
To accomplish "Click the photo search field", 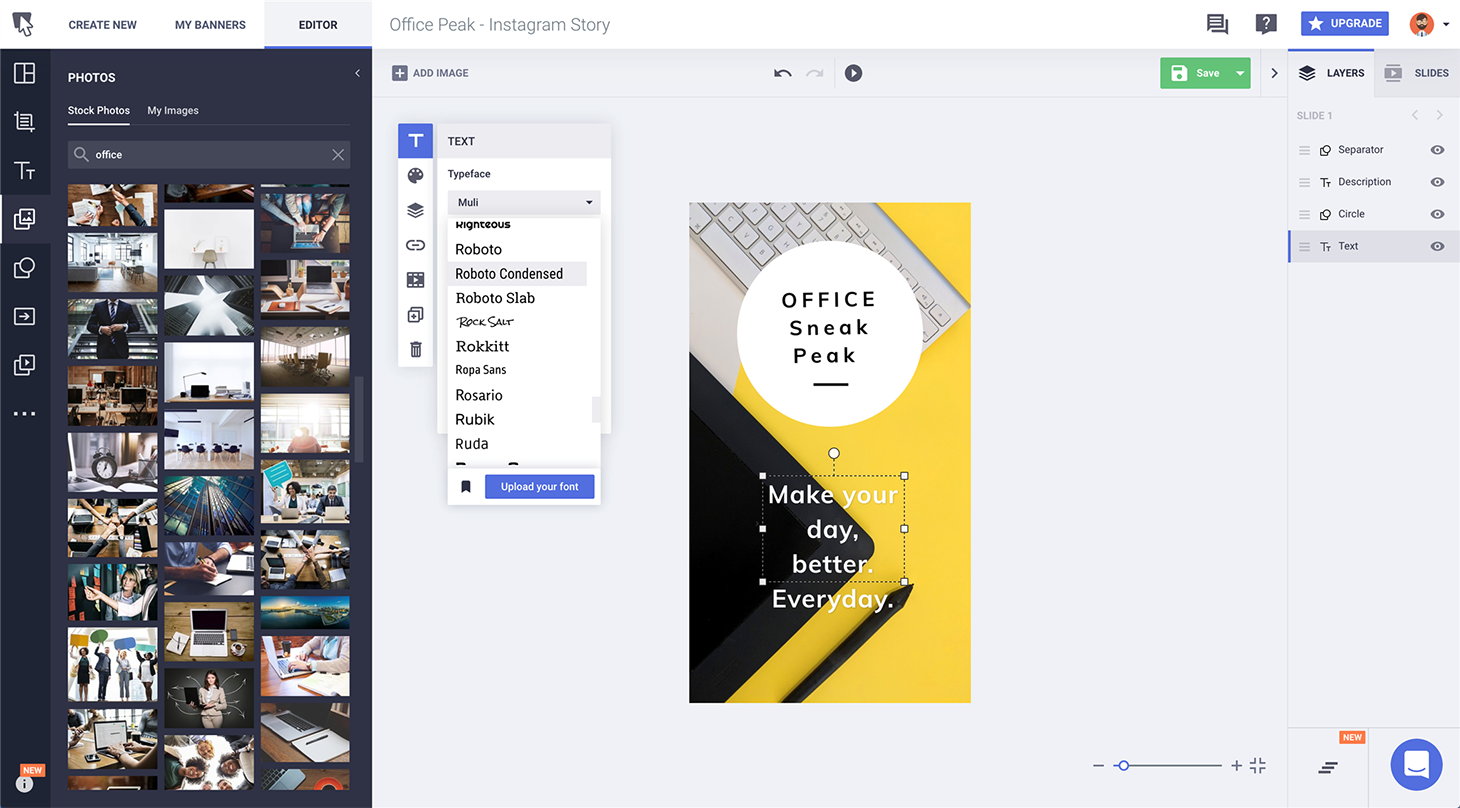I will point(209,155).
